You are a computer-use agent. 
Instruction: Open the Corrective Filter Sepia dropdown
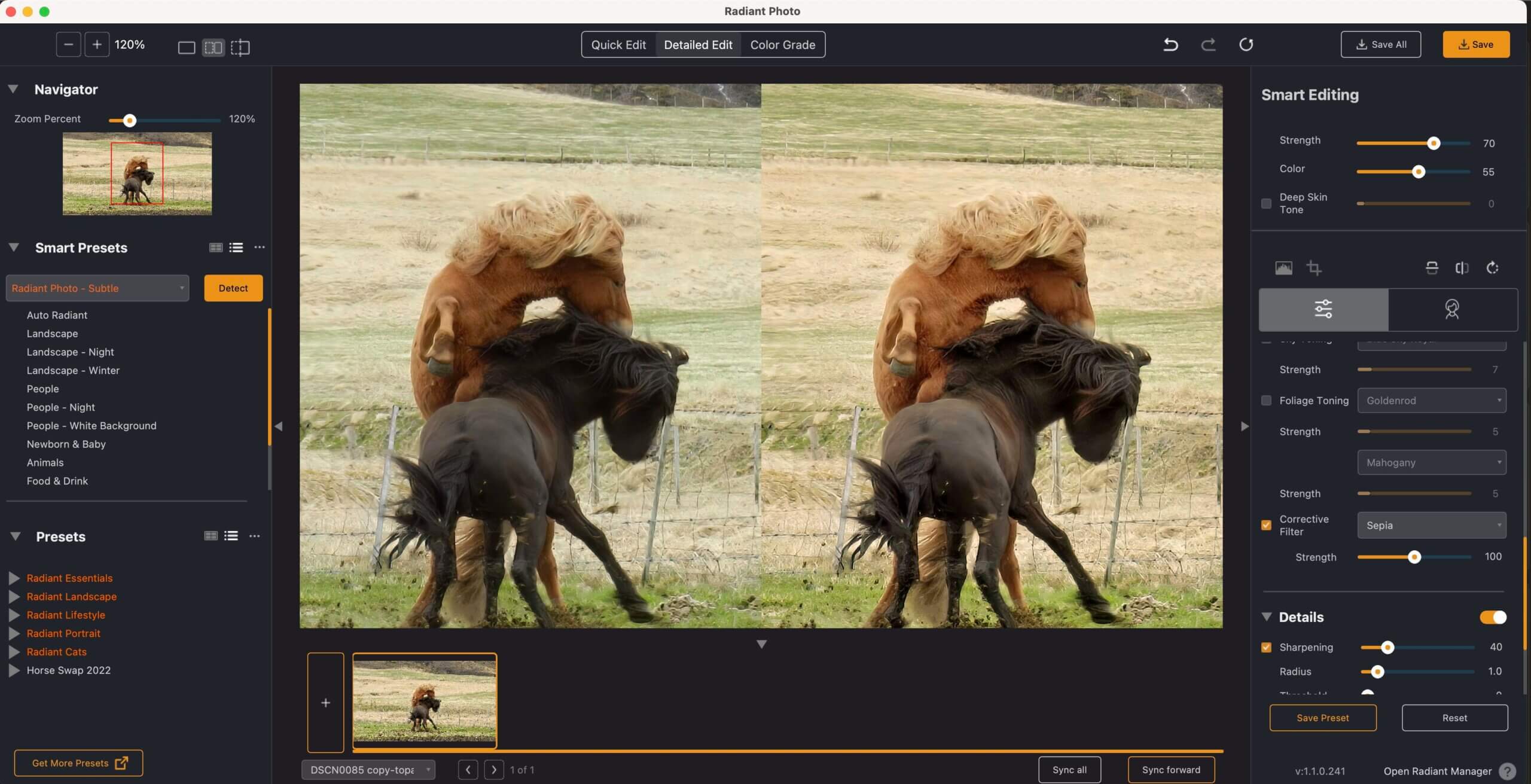pos(1432,526)
